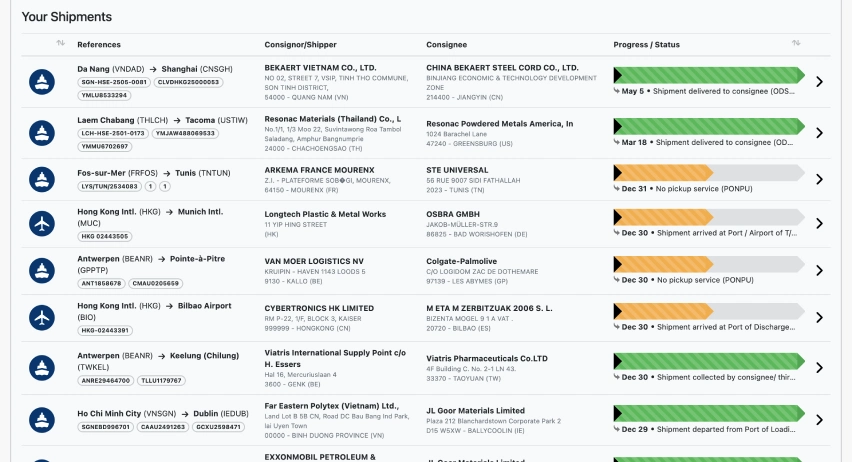Click green progress bar of Mar 18 shipment

point(709,126)
